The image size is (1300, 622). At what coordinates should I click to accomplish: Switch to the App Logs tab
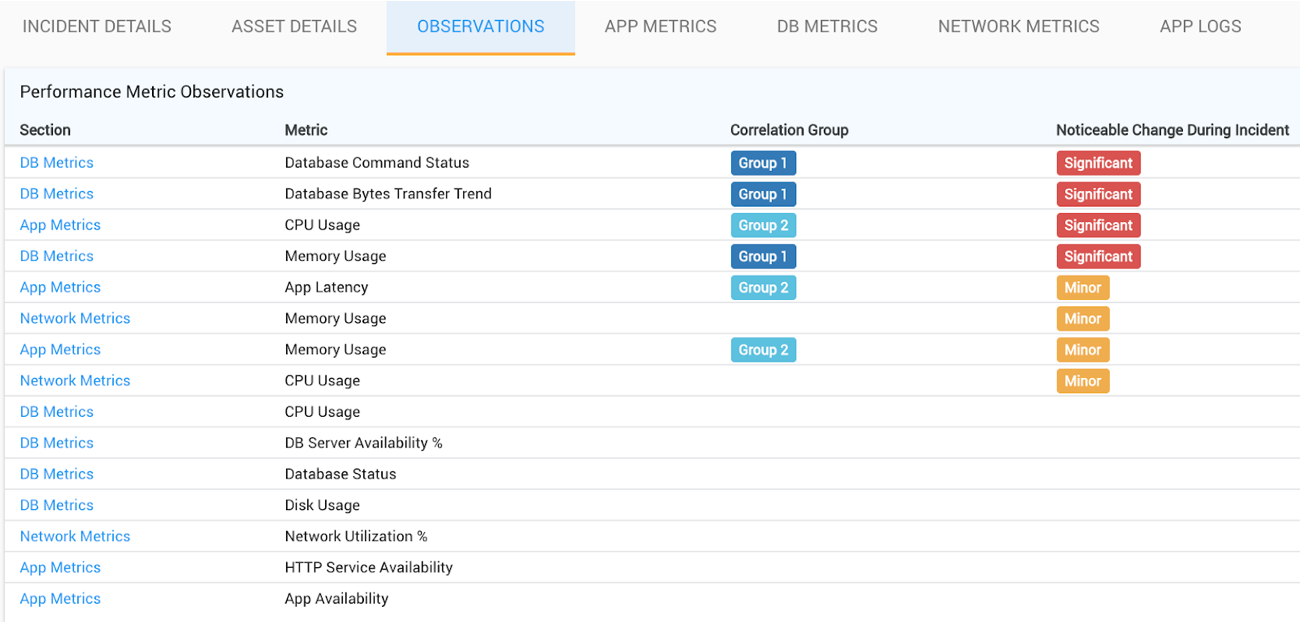pyautogui.click(x=1200, y=27)
